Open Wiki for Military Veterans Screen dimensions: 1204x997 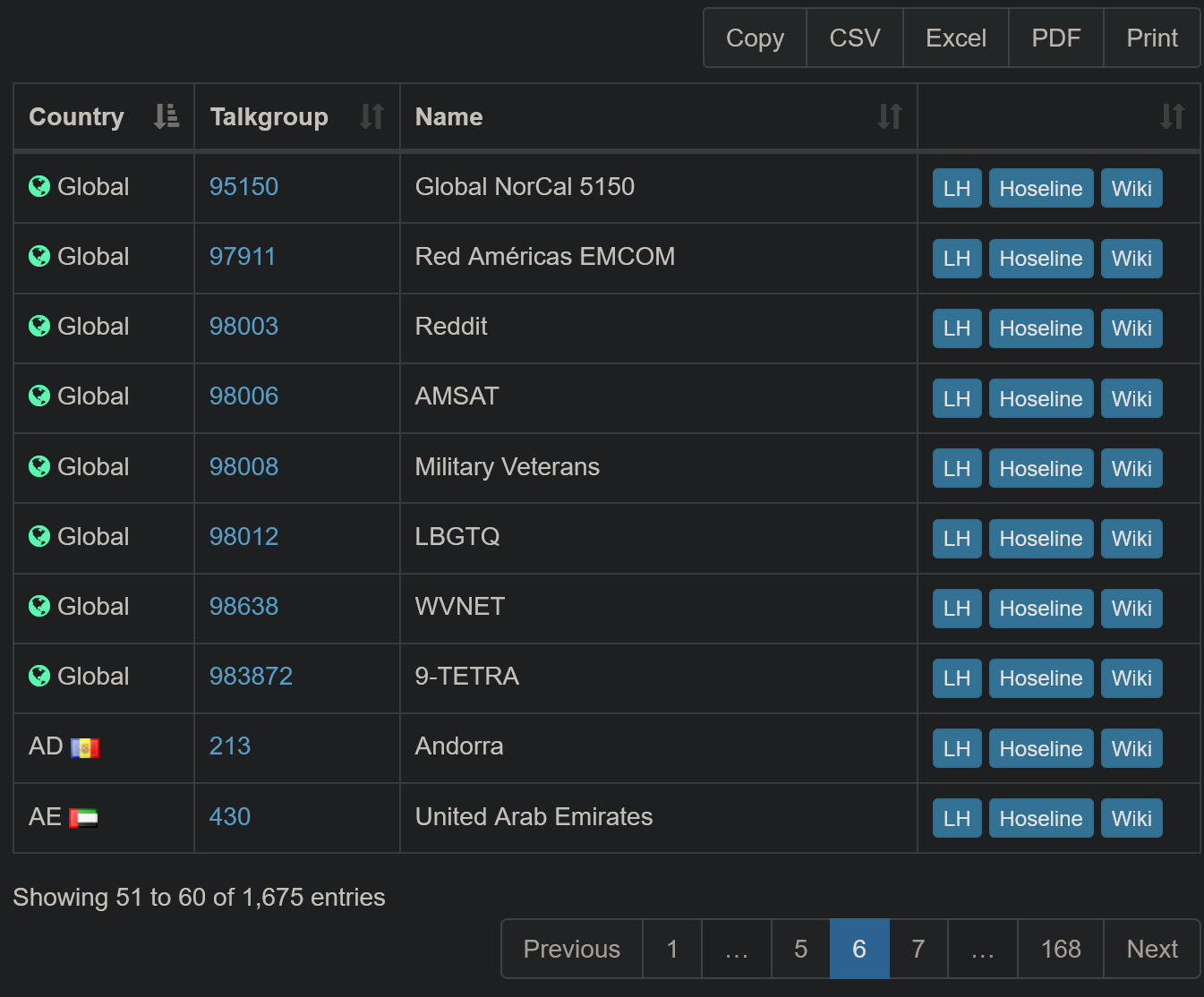pyautogui.click(x=1131, y=469)
